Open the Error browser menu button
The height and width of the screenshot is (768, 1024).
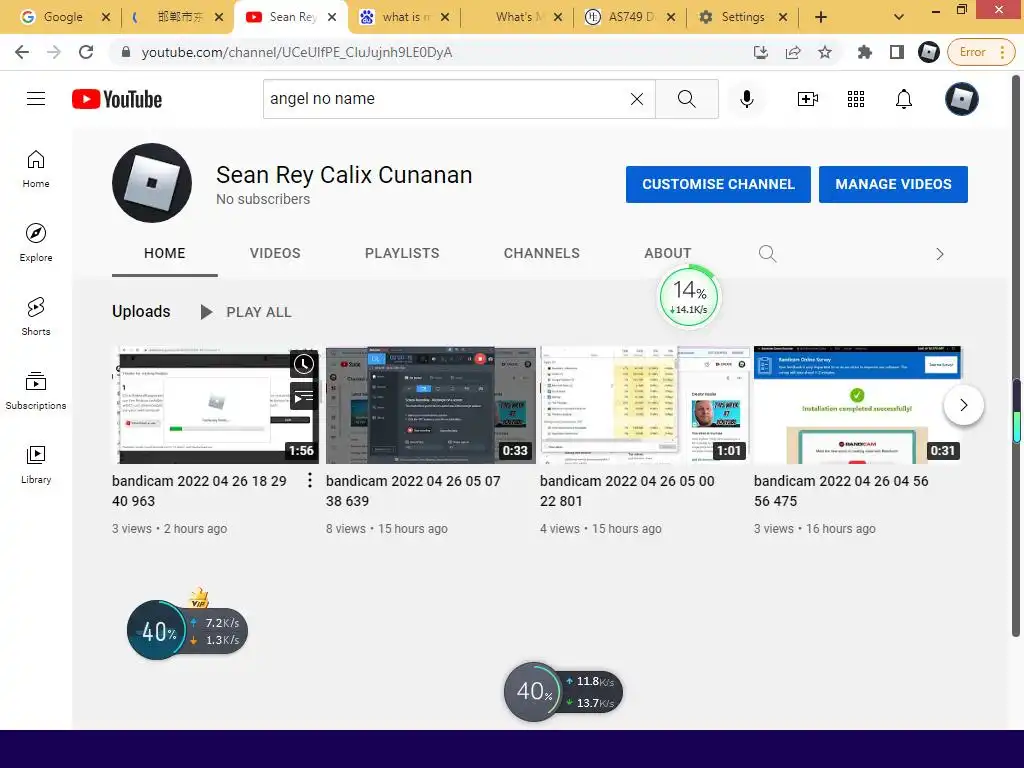pos(982,52)
